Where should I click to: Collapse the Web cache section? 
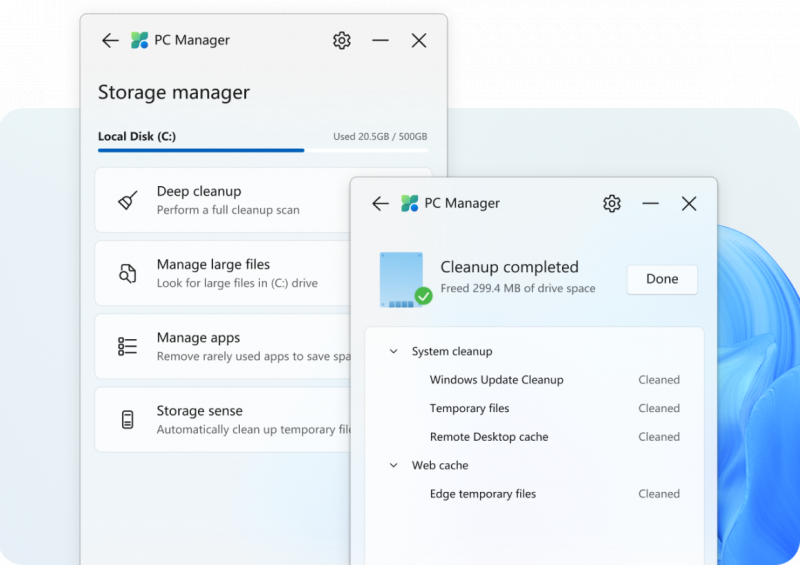tap(393, 465)
